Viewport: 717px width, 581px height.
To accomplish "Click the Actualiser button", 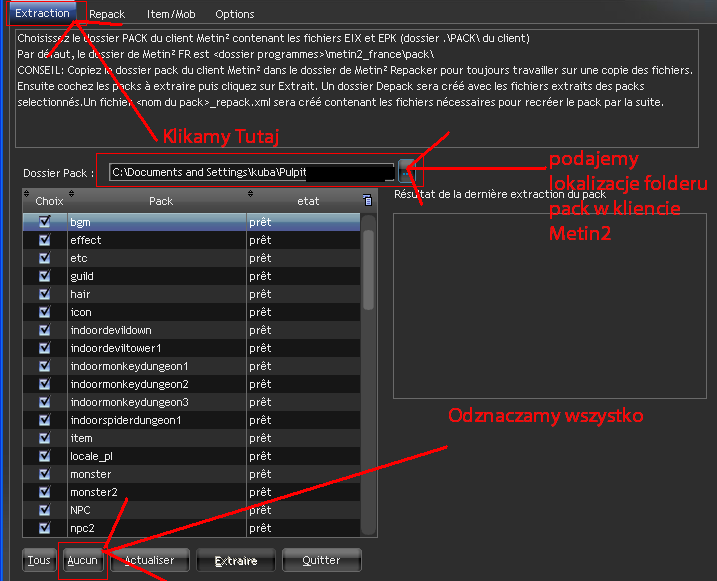I will [x=150, y=560].
